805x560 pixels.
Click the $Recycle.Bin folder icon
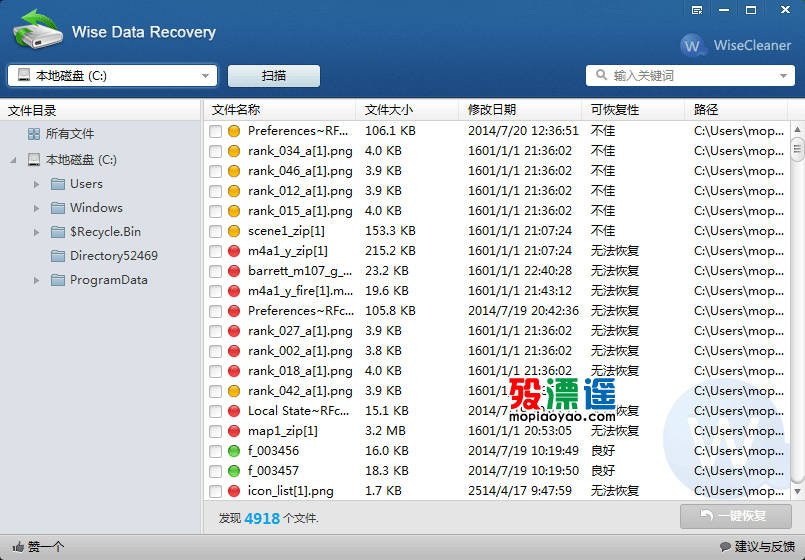(x=58, y=232)
